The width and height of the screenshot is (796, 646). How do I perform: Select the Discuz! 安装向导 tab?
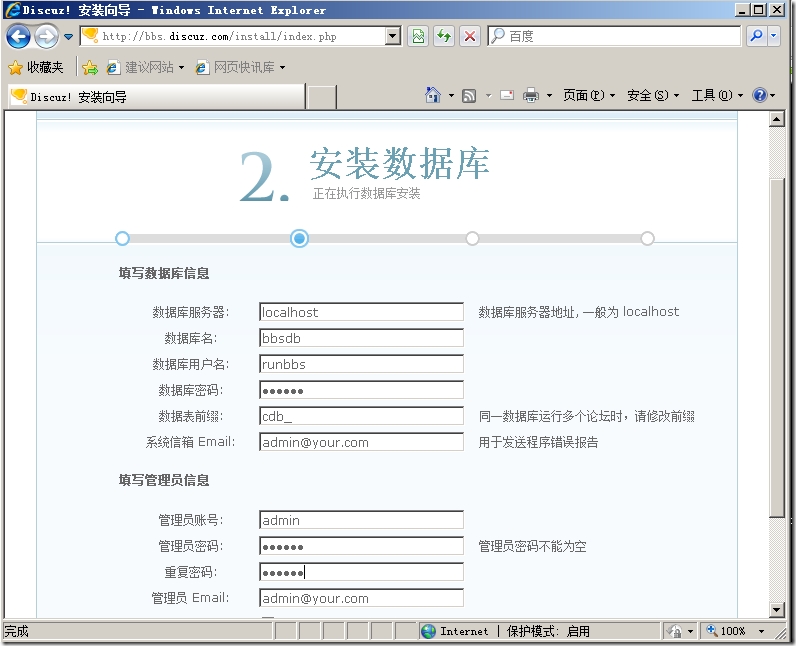[156, 96]
